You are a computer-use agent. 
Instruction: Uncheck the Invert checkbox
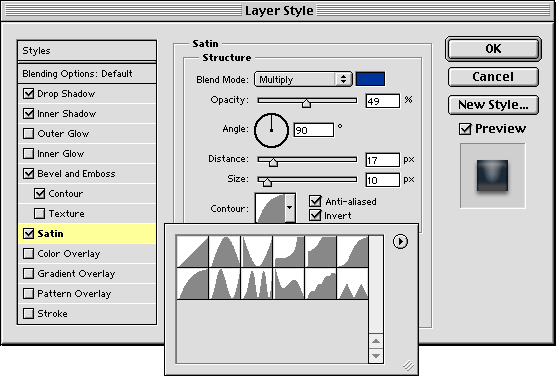(x=315, y=215)
